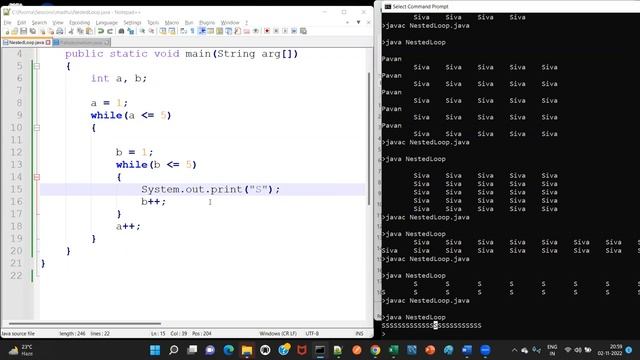
Task: Open the Search menu
Action: (39, 22)
